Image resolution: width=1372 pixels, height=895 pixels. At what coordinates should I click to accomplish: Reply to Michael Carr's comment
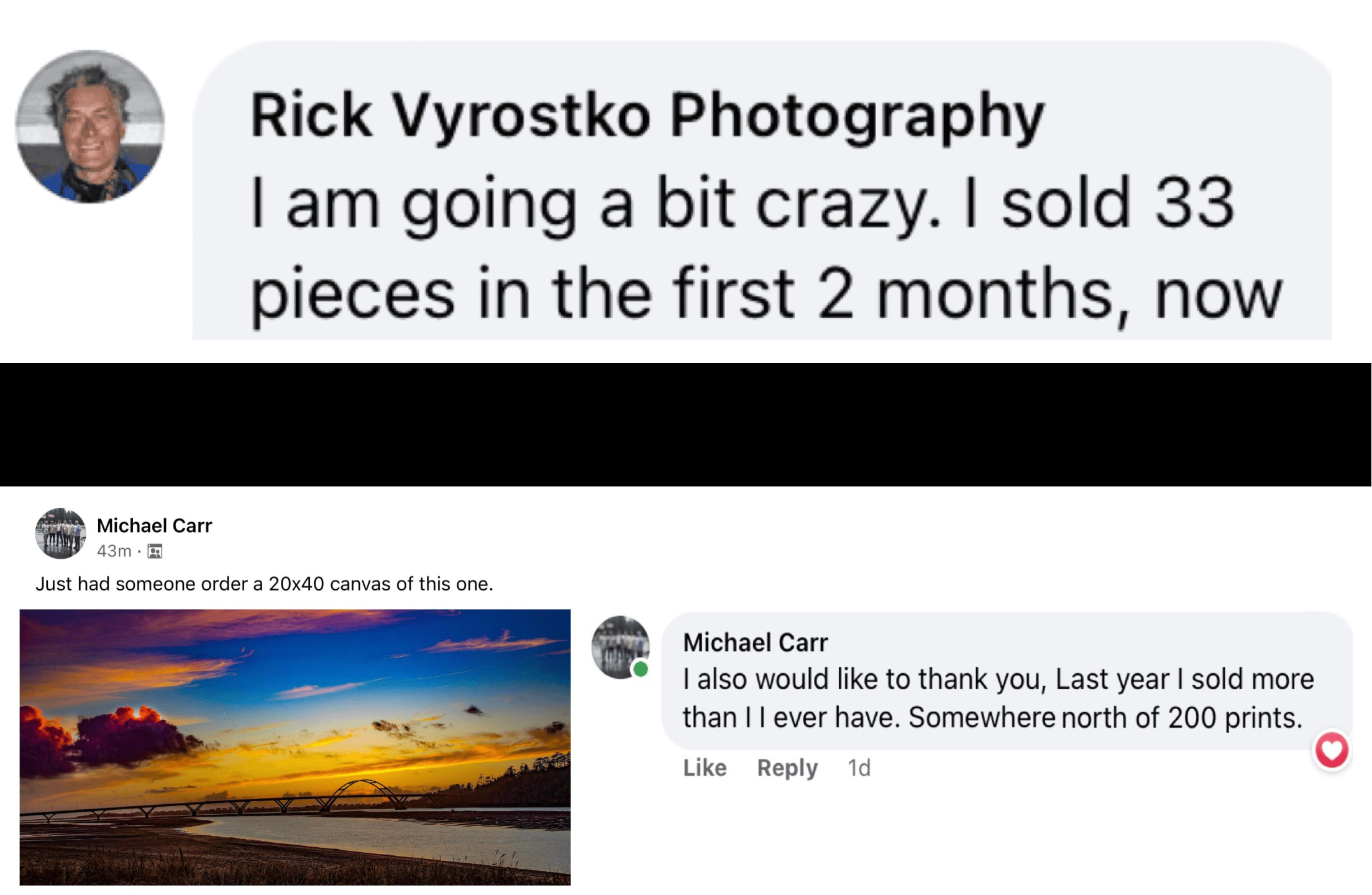(787, 768)
